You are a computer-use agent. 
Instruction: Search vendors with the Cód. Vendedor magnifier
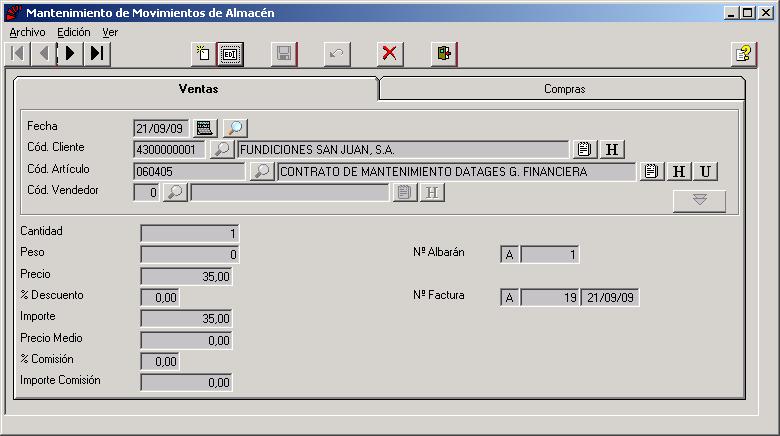point(175,192)
